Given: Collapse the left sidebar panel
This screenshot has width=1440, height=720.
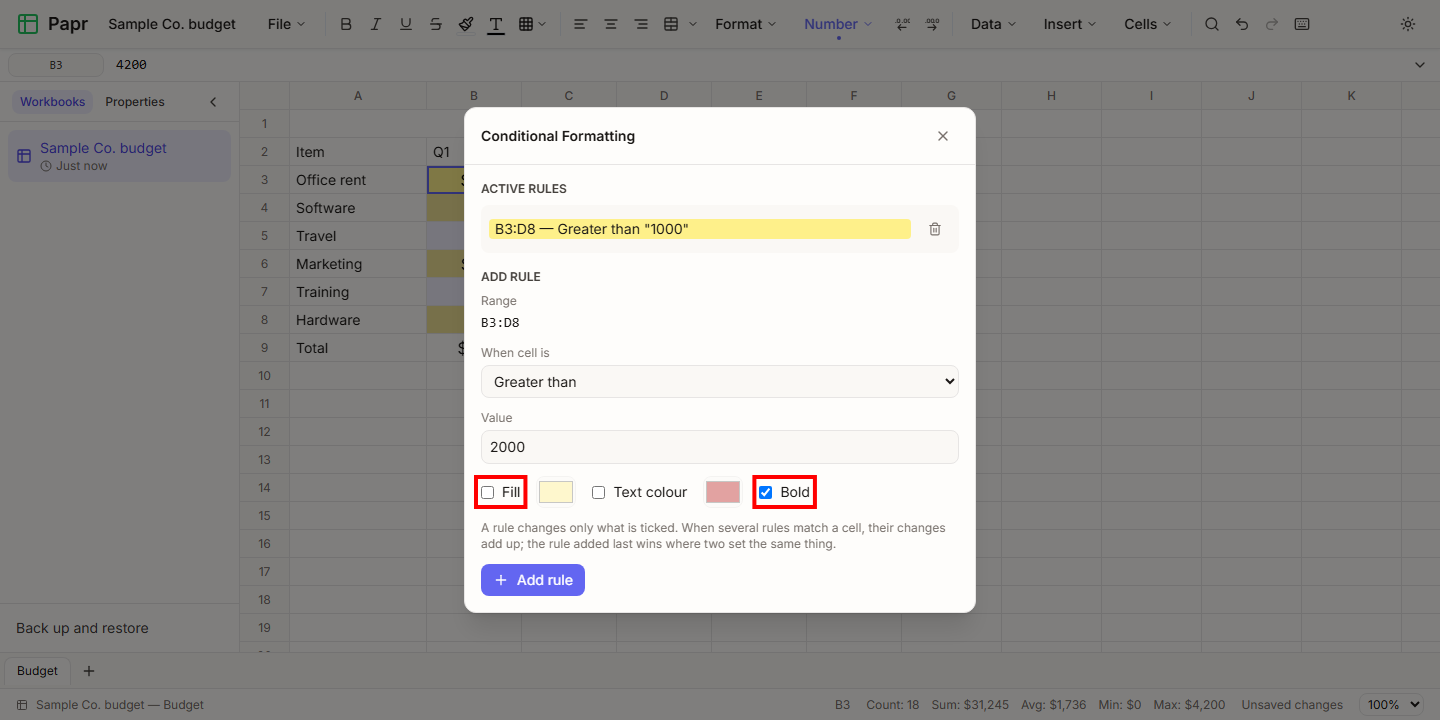Looking at the screenshot, I should pos(213,102).
